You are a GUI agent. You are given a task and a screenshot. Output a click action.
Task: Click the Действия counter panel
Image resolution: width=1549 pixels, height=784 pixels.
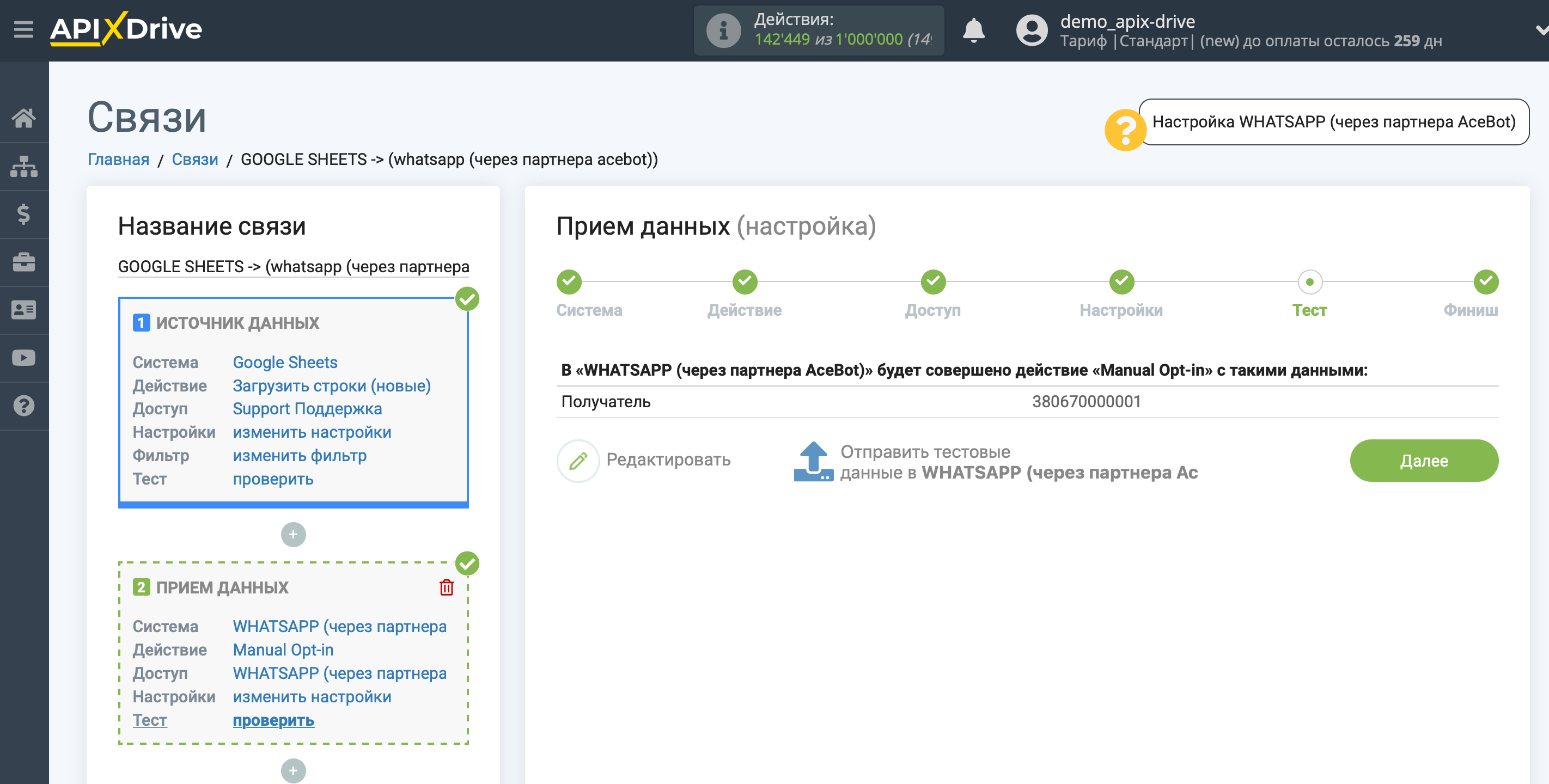(819, 30)
